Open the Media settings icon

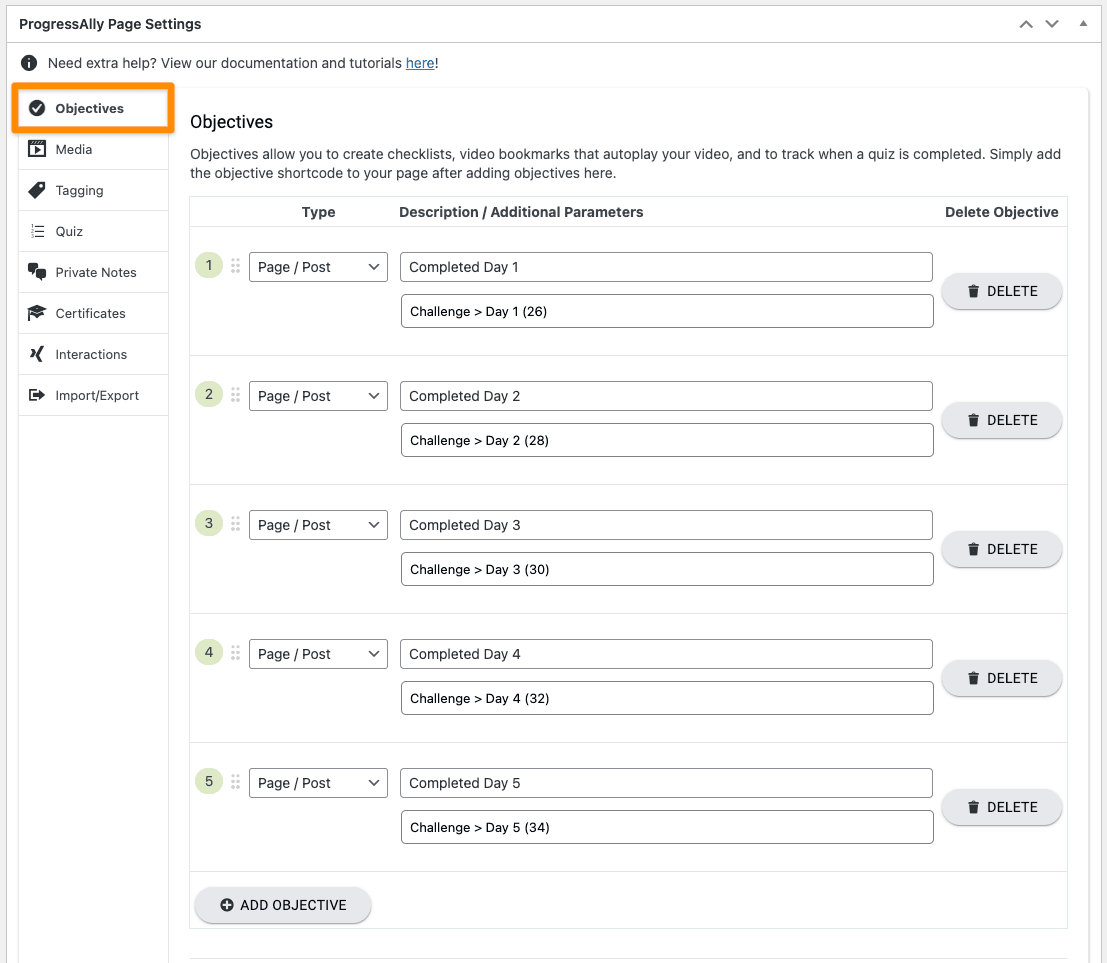pyautogui.click(x=36, y=149)
